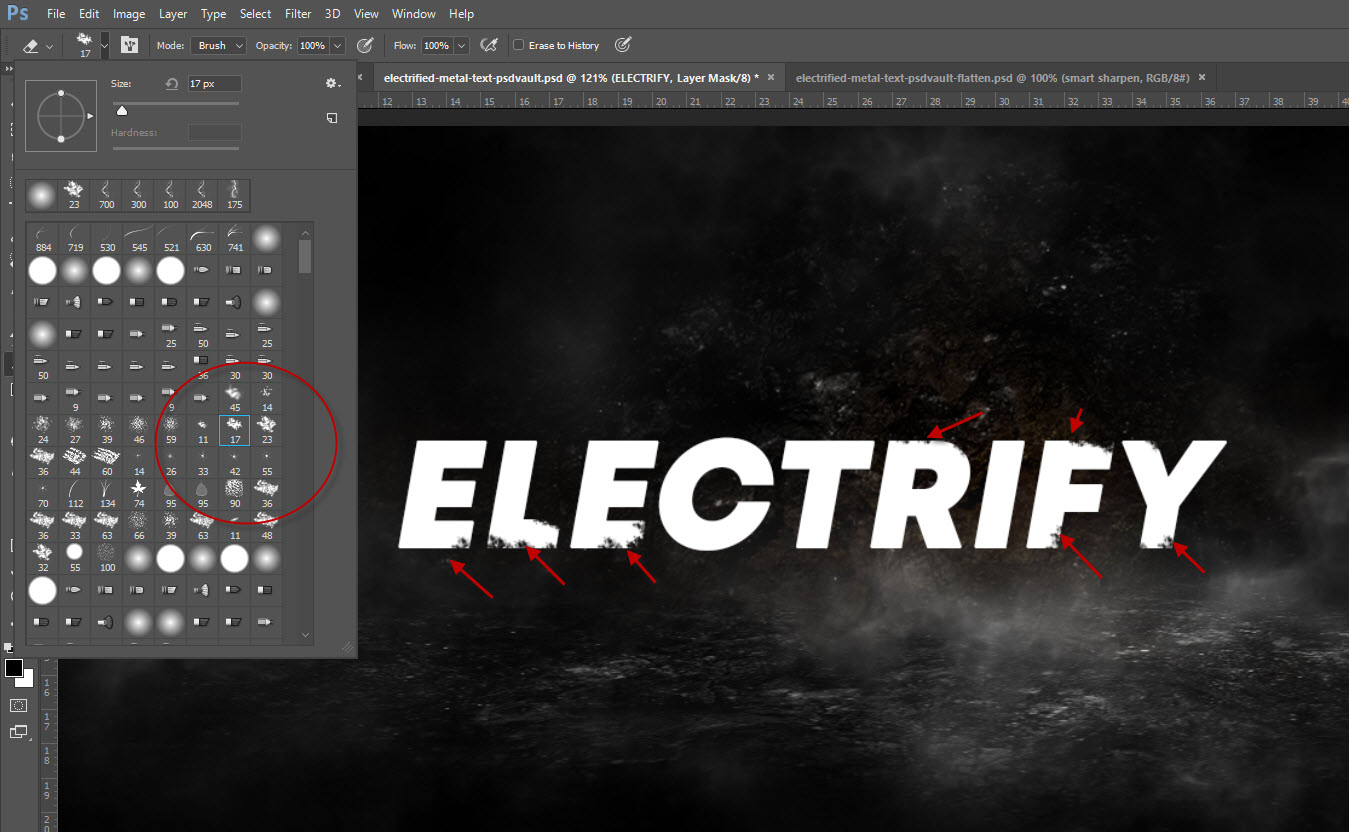Open the eraser brush preset picker arrow
1349x832 pixels.
coord(104,45)
